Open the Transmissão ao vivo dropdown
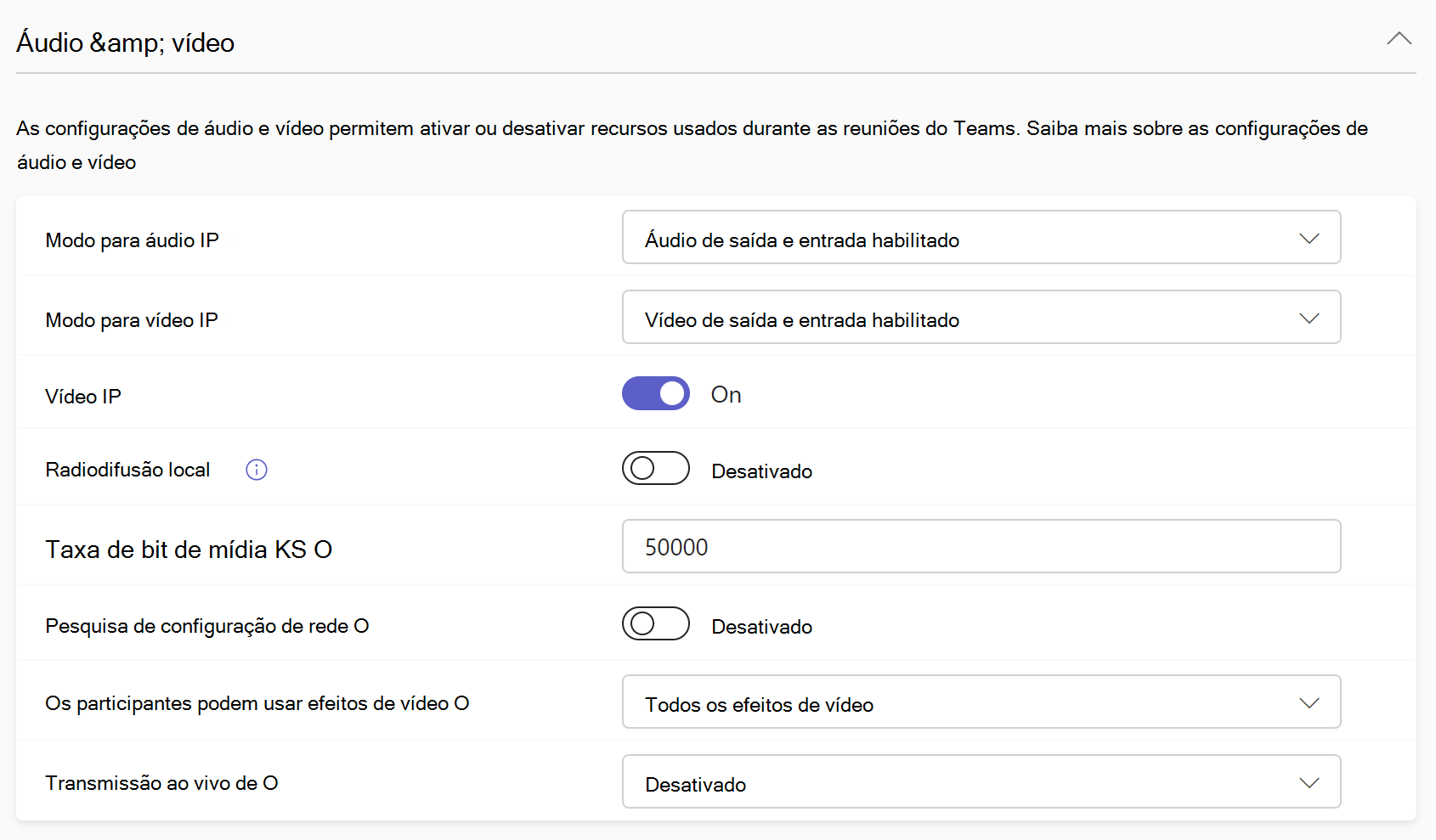The image size is (1436, 840). (x=981, y=781)
